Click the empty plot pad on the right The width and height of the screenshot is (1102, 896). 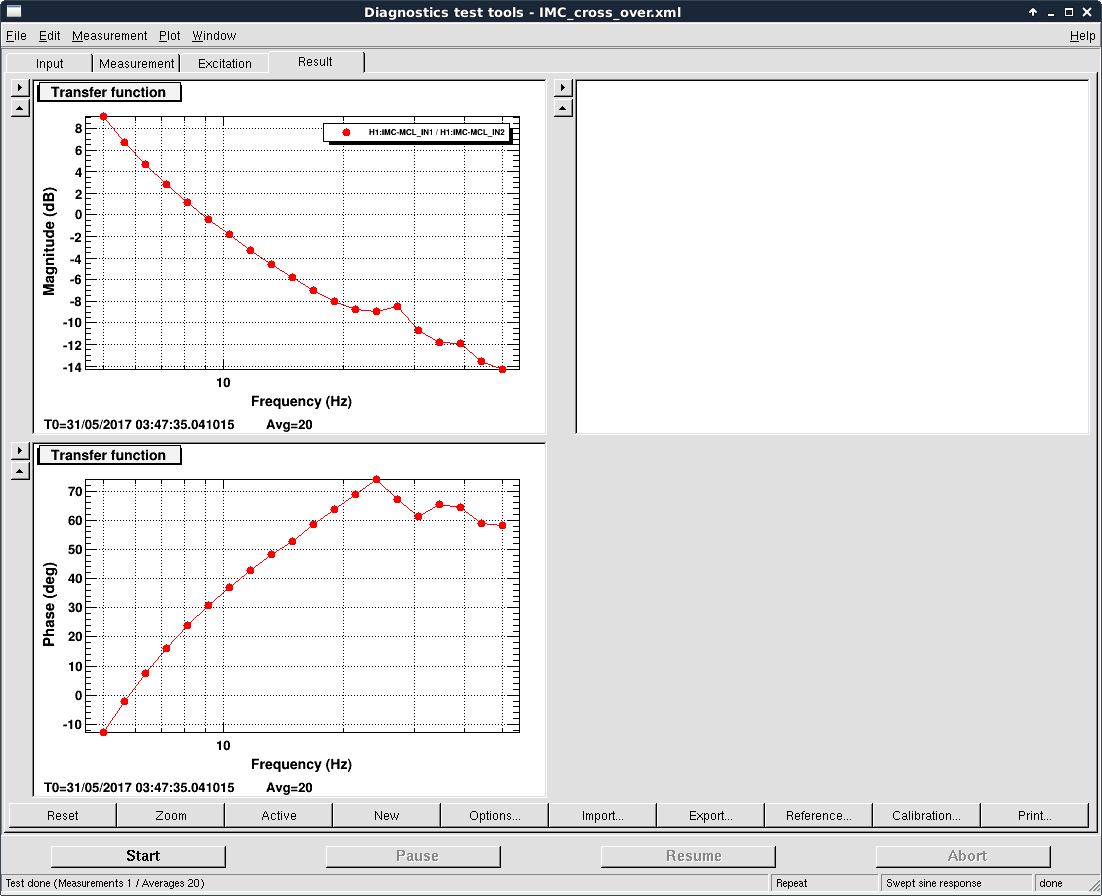tap(833, 257)
